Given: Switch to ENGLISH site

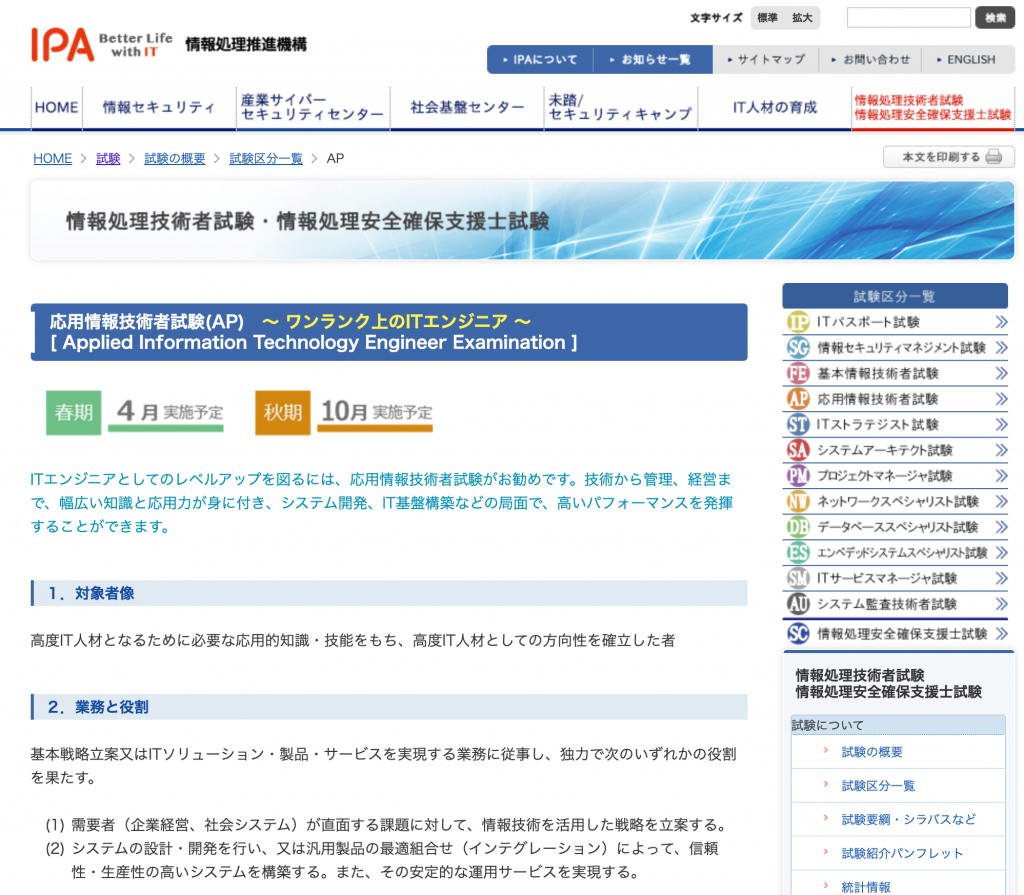Looking at the screenshot, I should [966, 59].
